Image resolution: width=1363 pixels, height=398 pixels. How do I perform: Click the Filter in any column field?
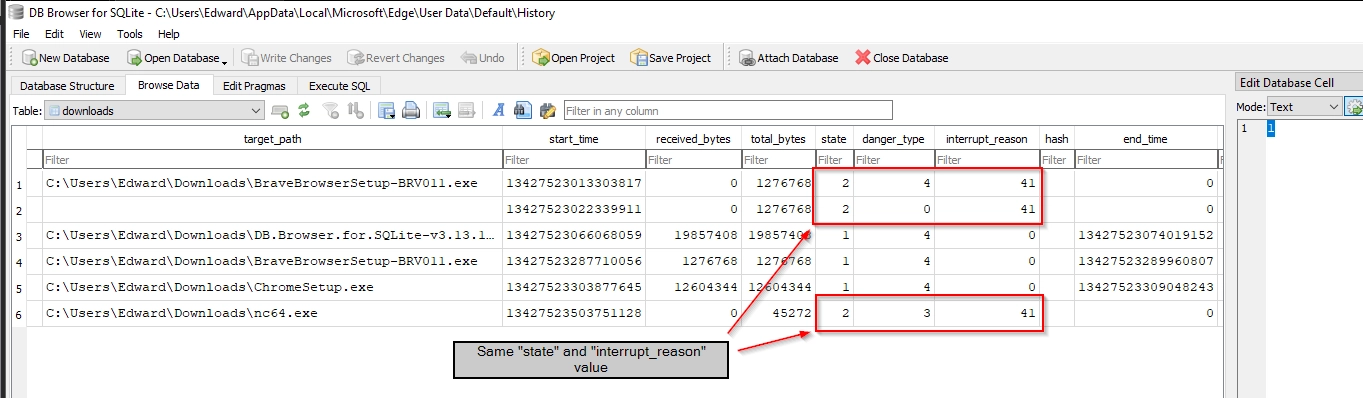(x=728, y=111)
